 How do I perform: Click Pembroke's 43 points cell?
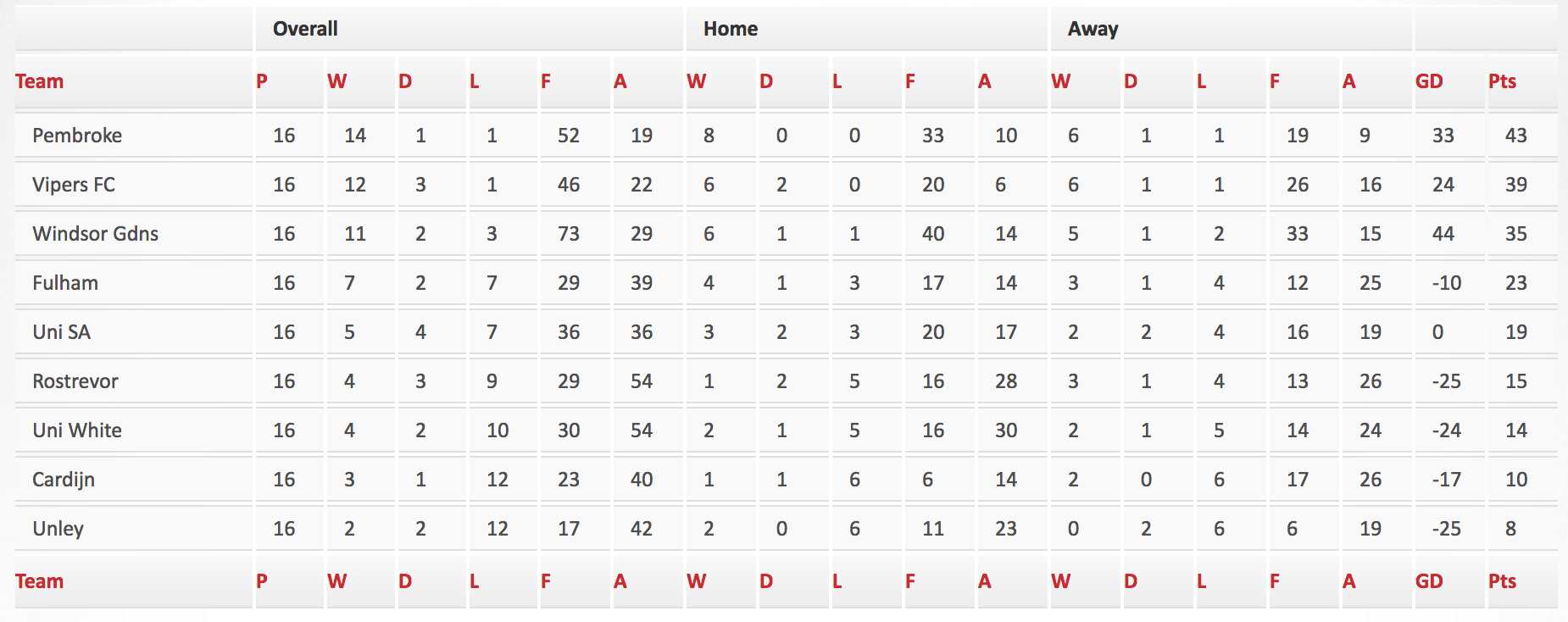tap(1515, 136)
